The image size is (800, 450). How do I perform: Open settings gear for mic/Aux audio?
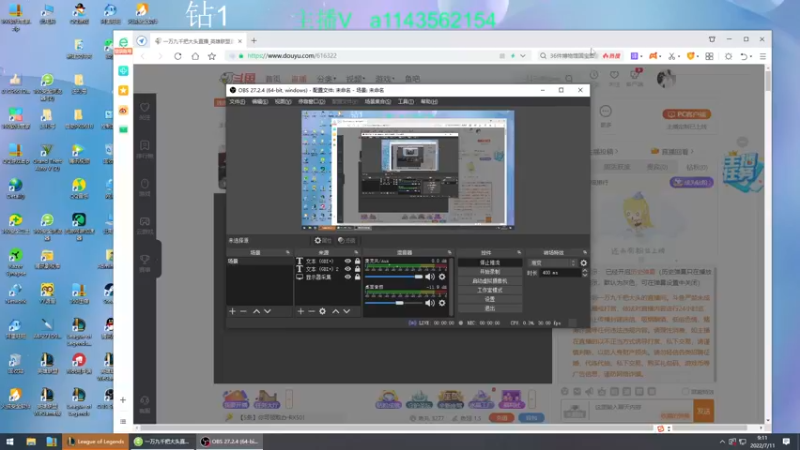tap(442, 277)
